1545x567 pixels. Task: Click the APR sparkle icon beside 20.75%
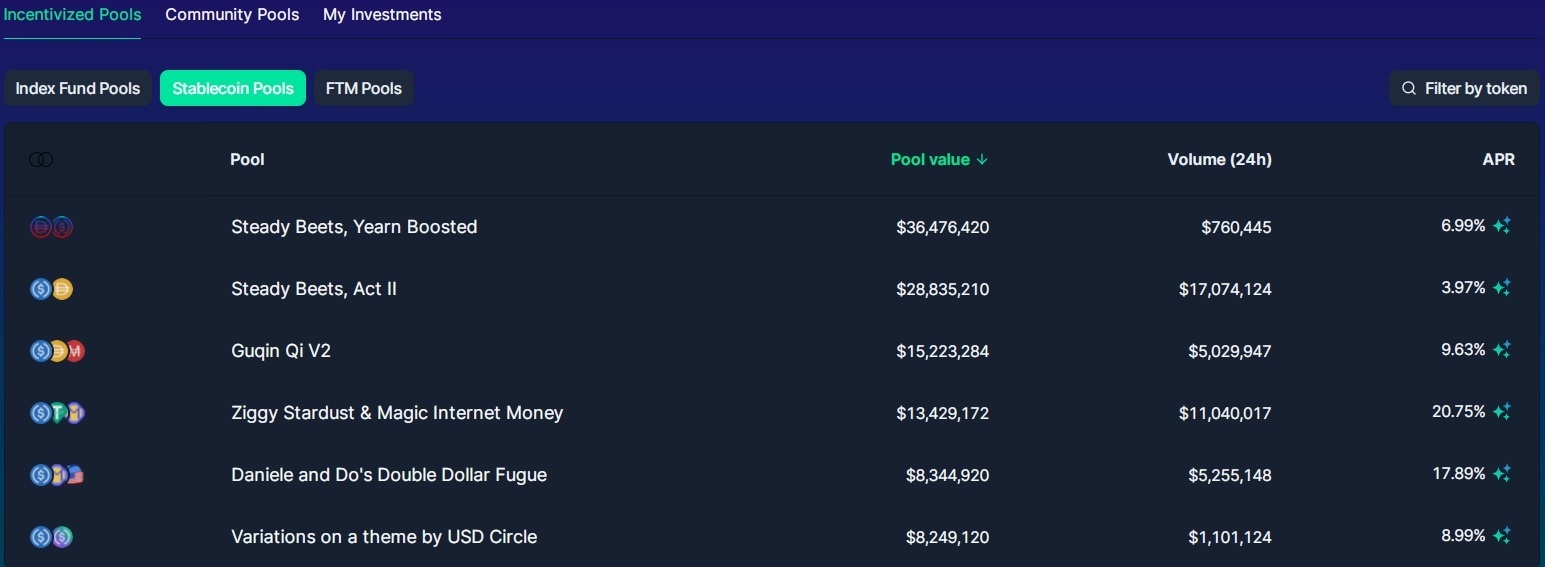1501,412
